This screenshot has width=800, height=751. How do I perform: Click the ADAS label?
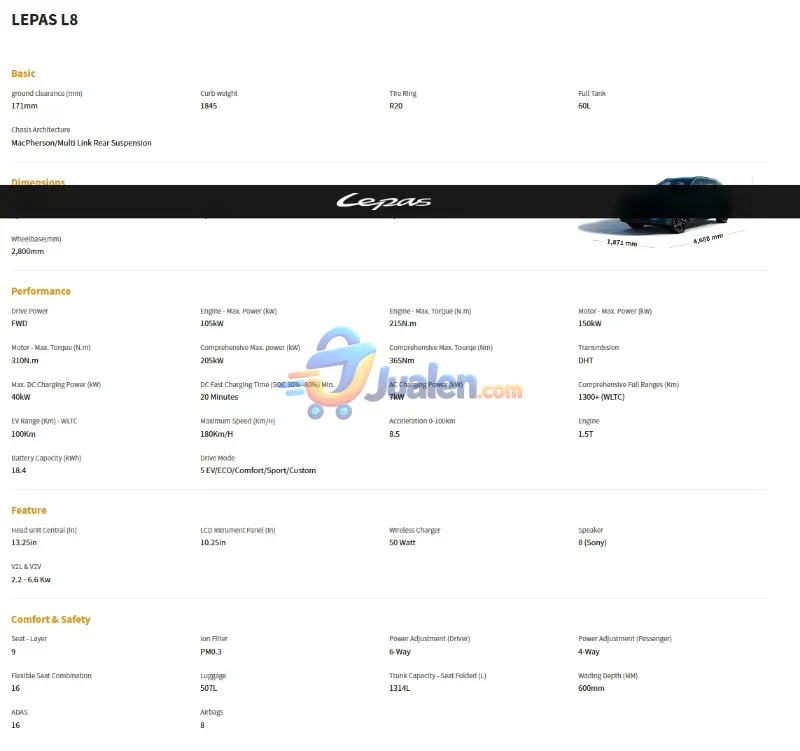click(x=19, y=712)
